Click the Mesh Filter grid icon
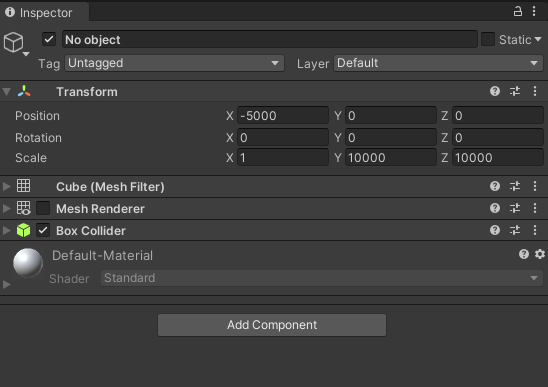548x387 pixels. tap(24, 186)
